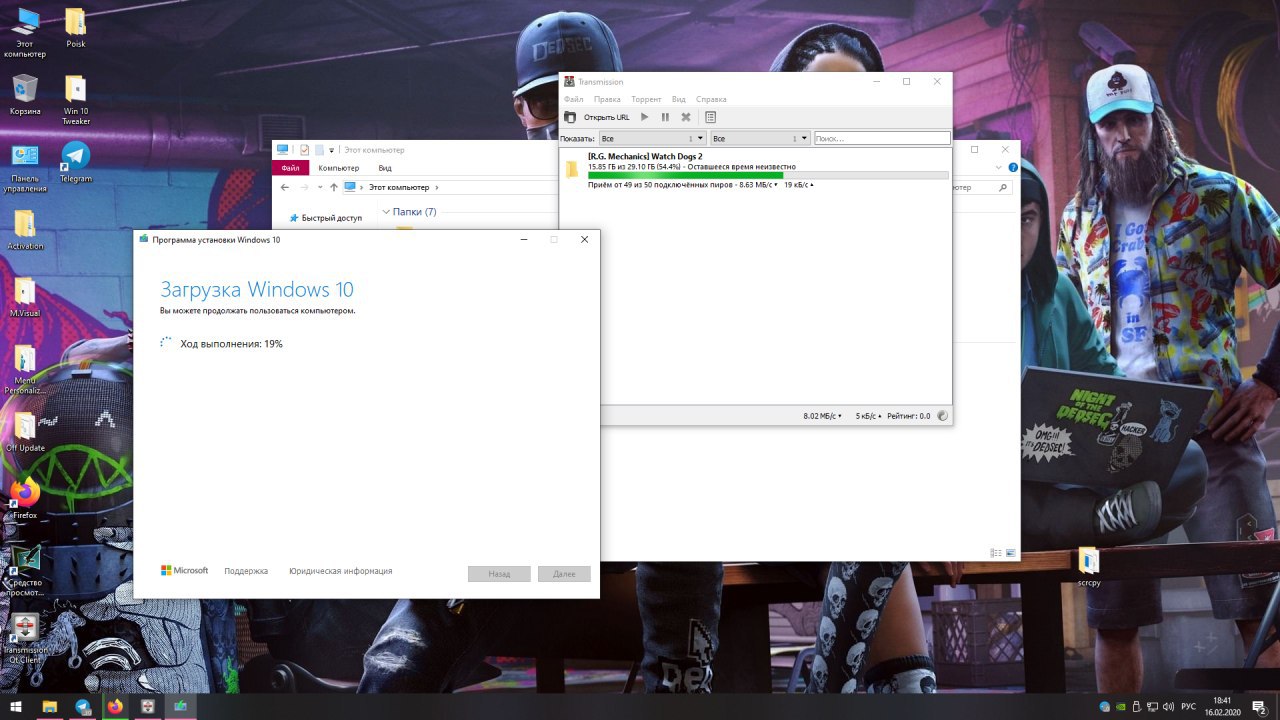Open a torrent file in Transmission toolbar
Screen dimensions: 1280x720
tap(570, 117)
